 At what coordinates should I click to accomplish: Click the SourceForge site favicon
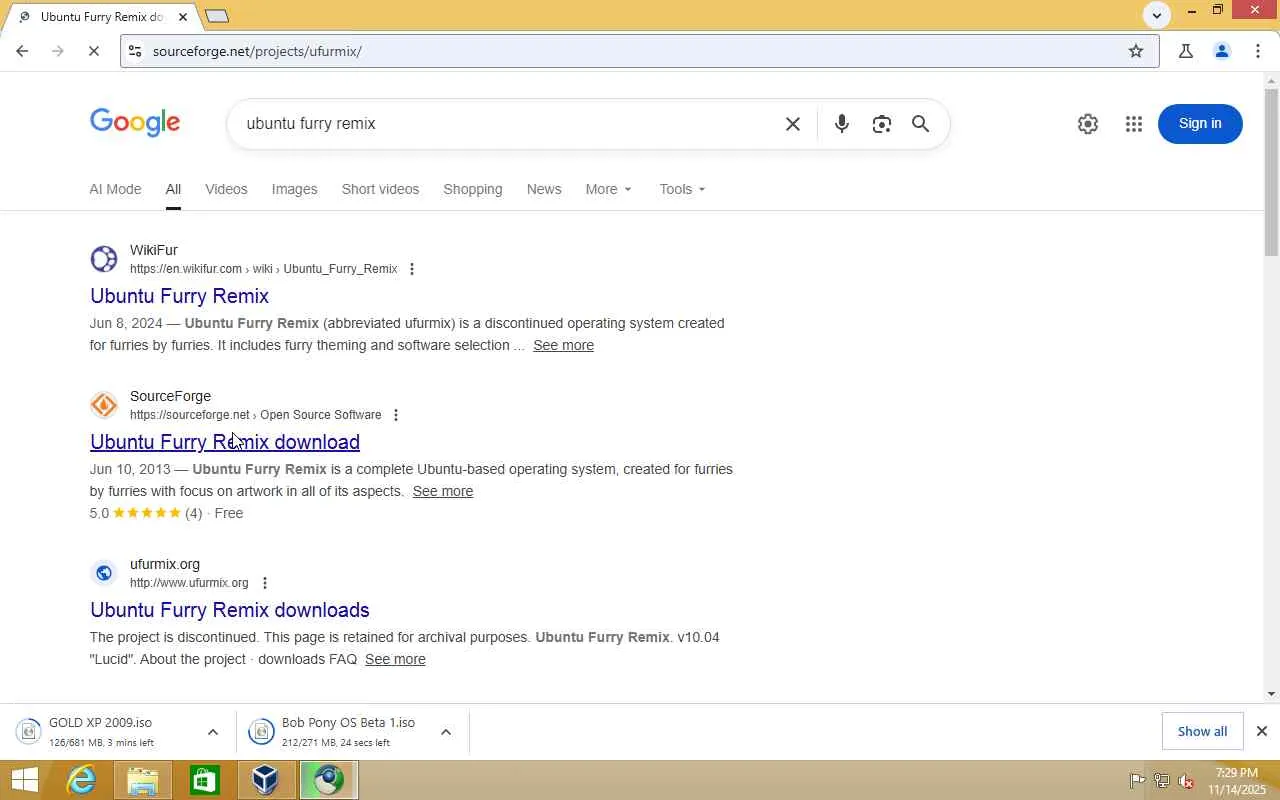pos(104,405)
